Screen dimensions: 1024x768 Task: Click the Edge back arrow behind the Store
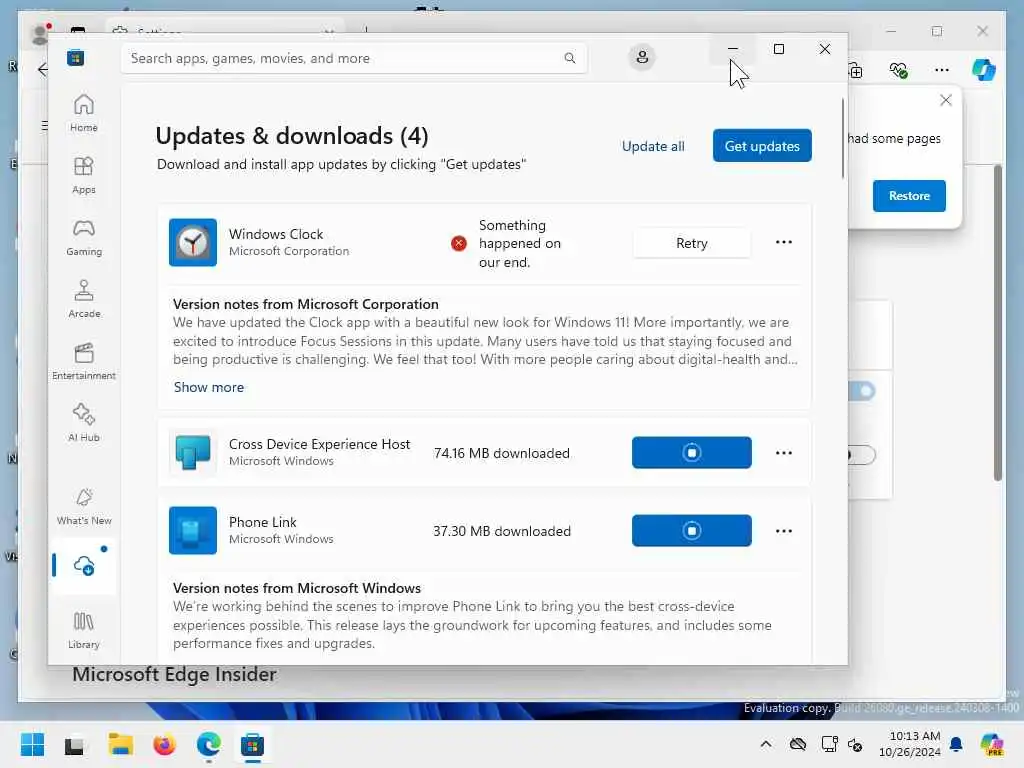pyautogui.click(x=43, y=69)
